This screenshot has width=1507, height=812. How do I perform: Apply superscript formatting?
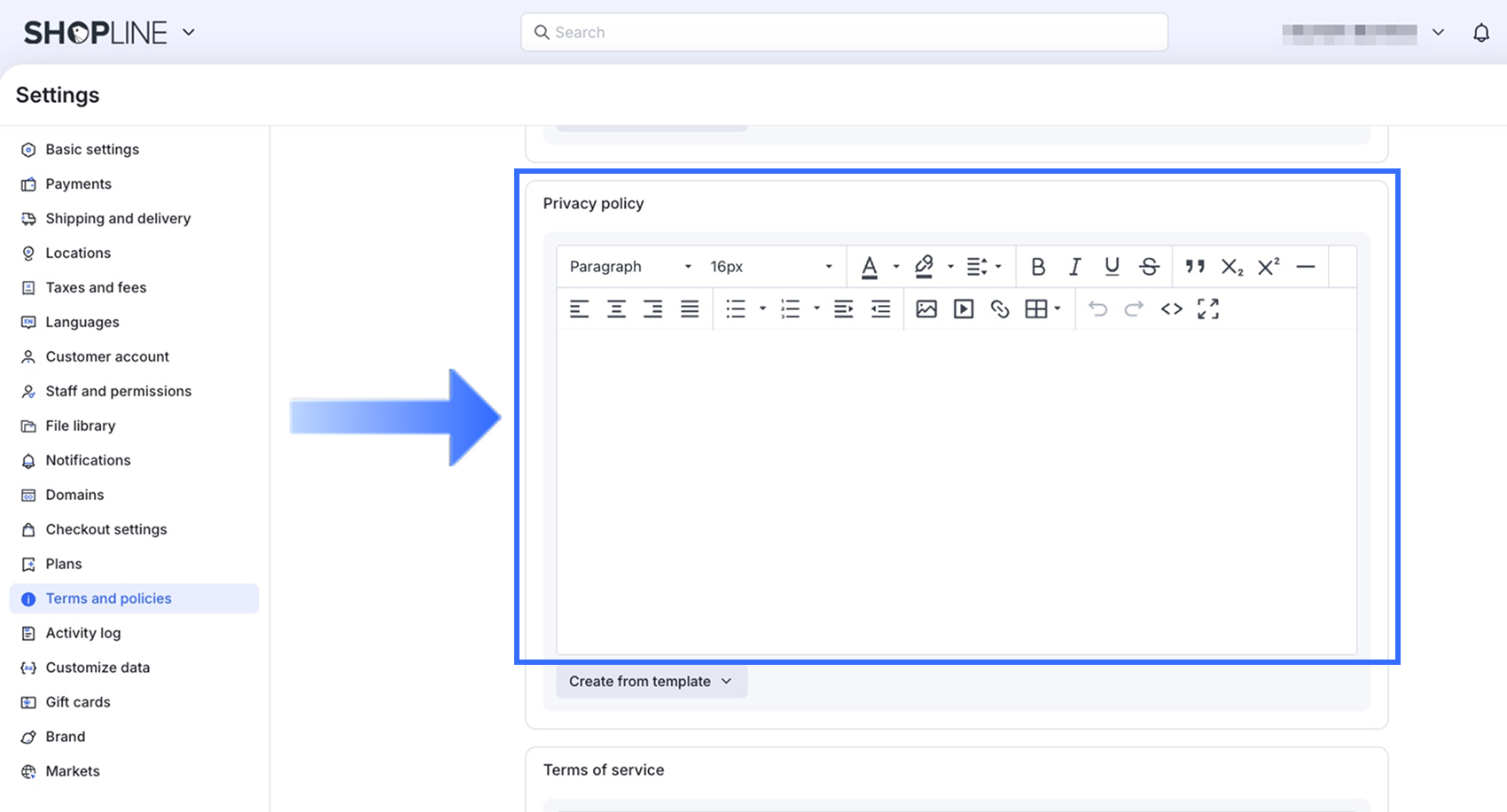(1269, 267)
